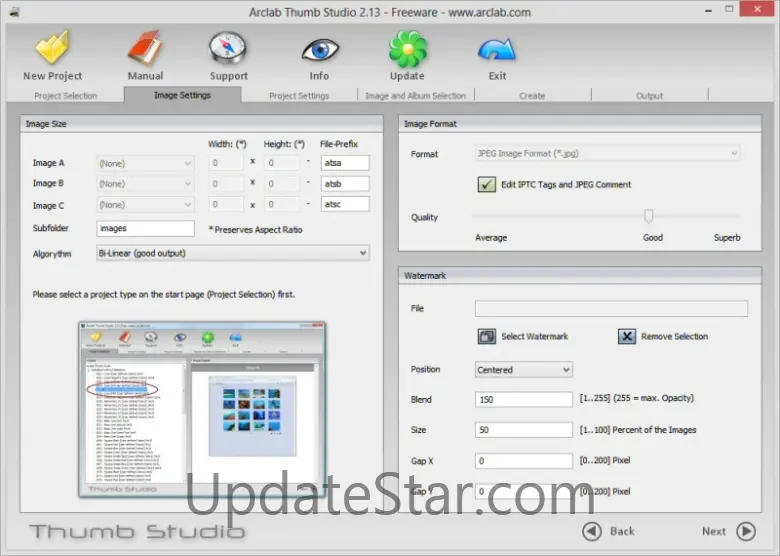
Task: Click the application icon in title bar
Action: coord(14,12)
